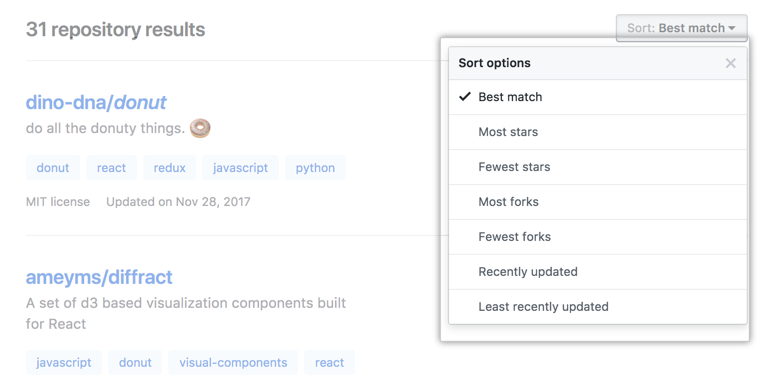Click the visual-components topic tag
The image size is (775, 379).
point(233,362)
